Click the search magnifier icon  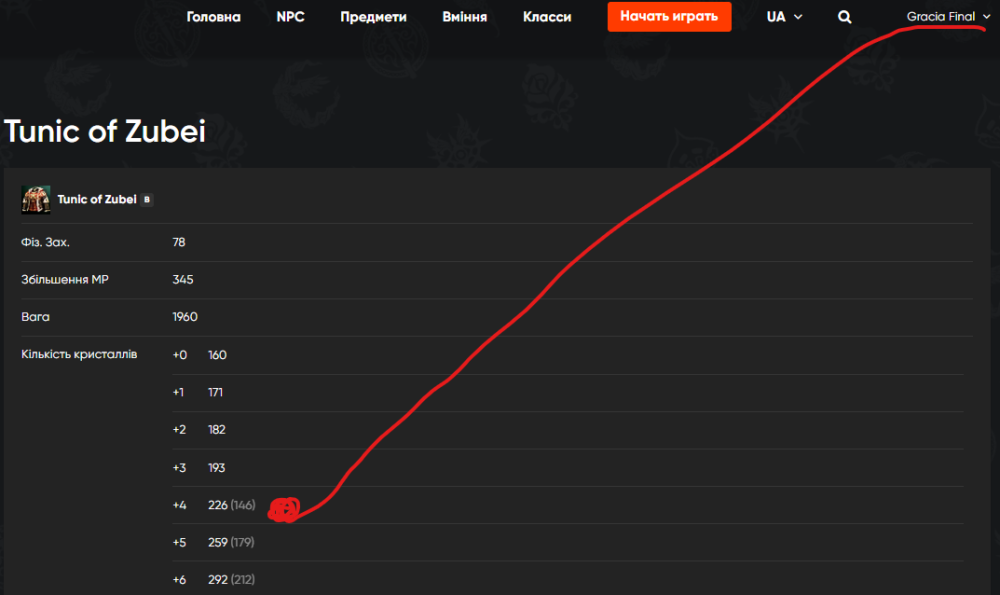[845, 17]
